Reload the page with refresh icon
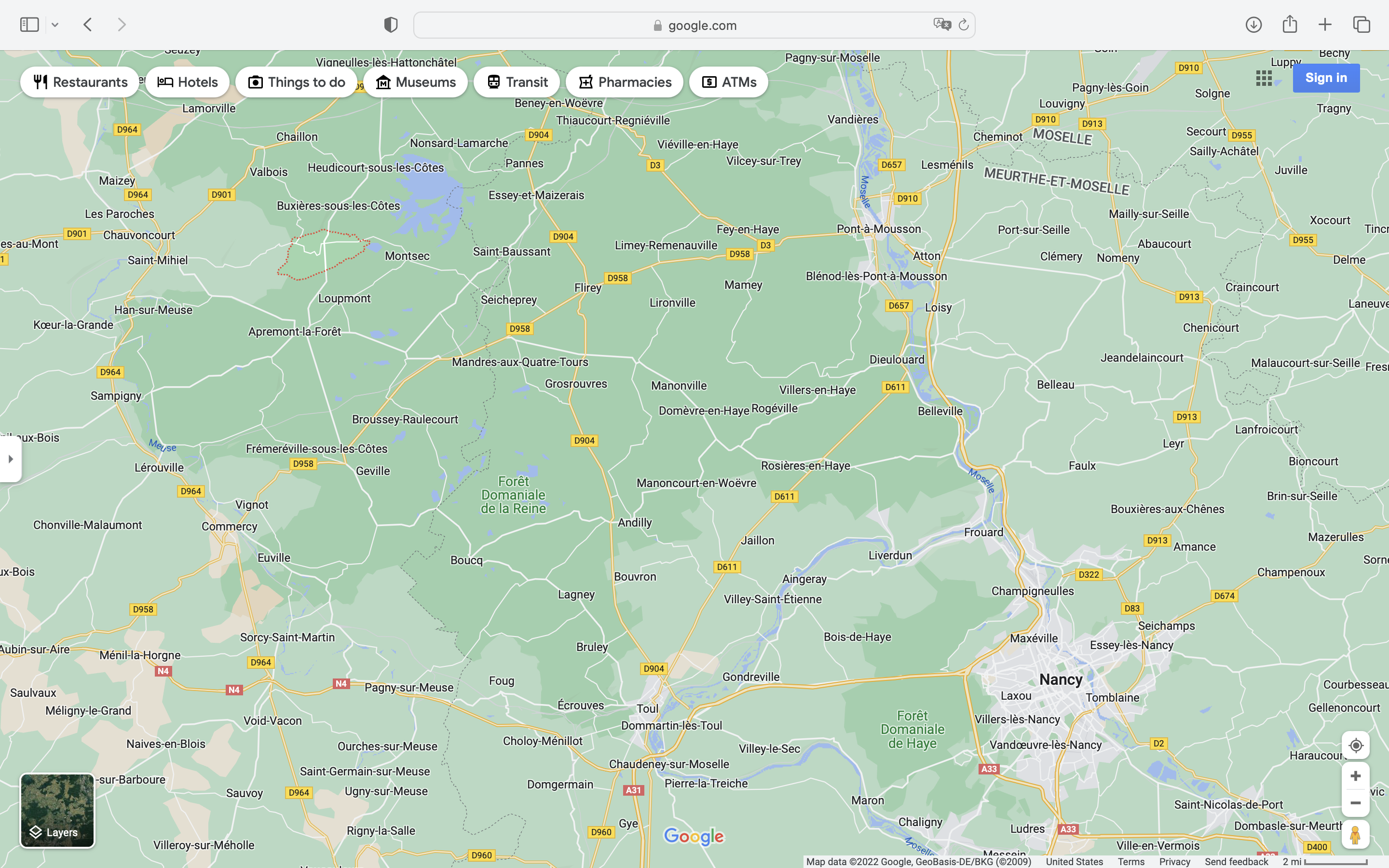This screenshot has width=1389, height=868. pyautogui.click(x=964, y=25)
